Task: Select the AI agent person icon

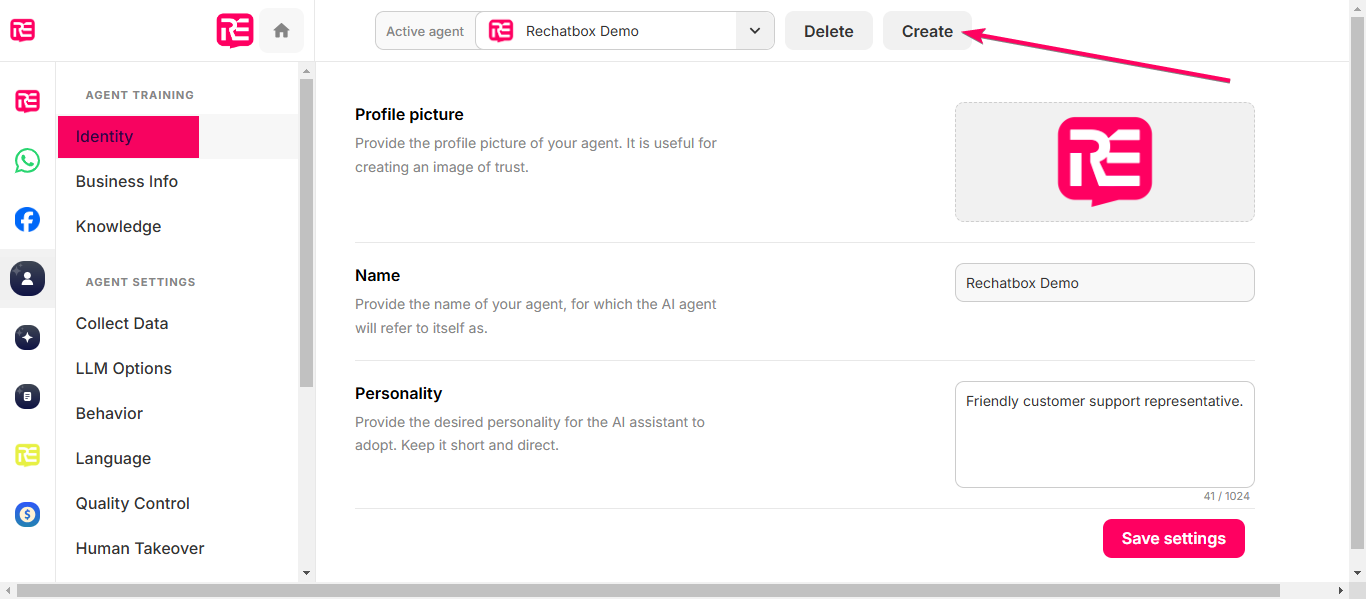Action: tap(27, 278)
